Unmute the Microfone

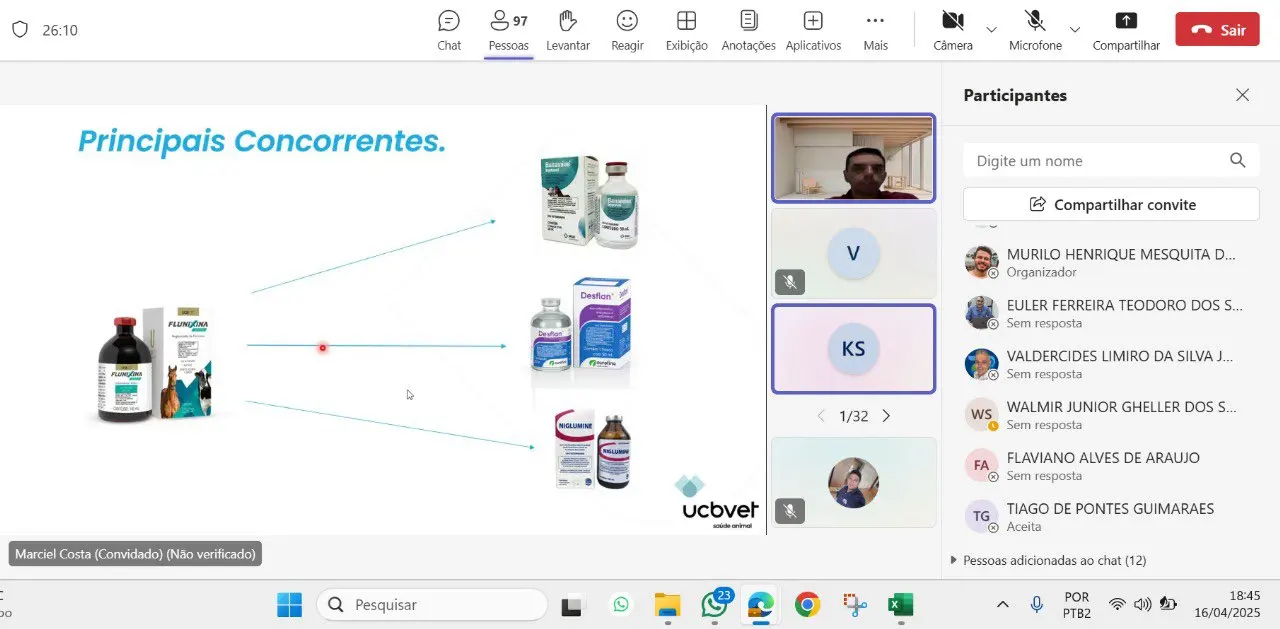click(x=1035, y=30)
